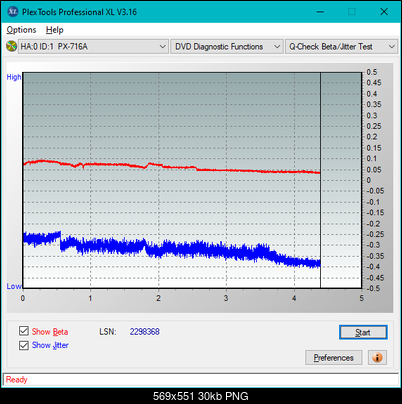The width and height of the screenshot is (402, 404).
Task: Click the blue Show Jitter label
Action: click(50, 345)
